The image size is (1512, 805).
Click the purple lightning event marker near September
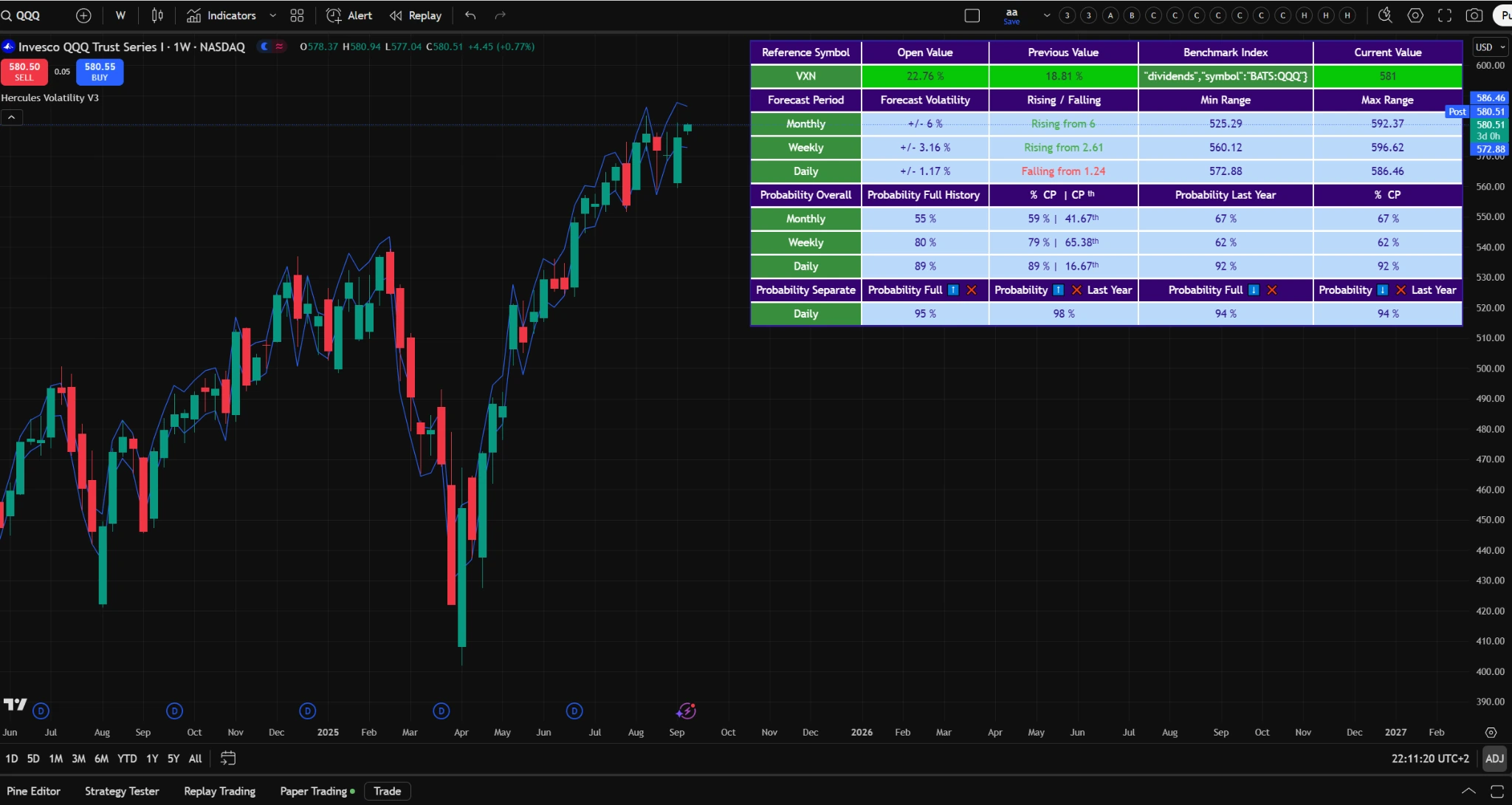click(x=686, y=711)
